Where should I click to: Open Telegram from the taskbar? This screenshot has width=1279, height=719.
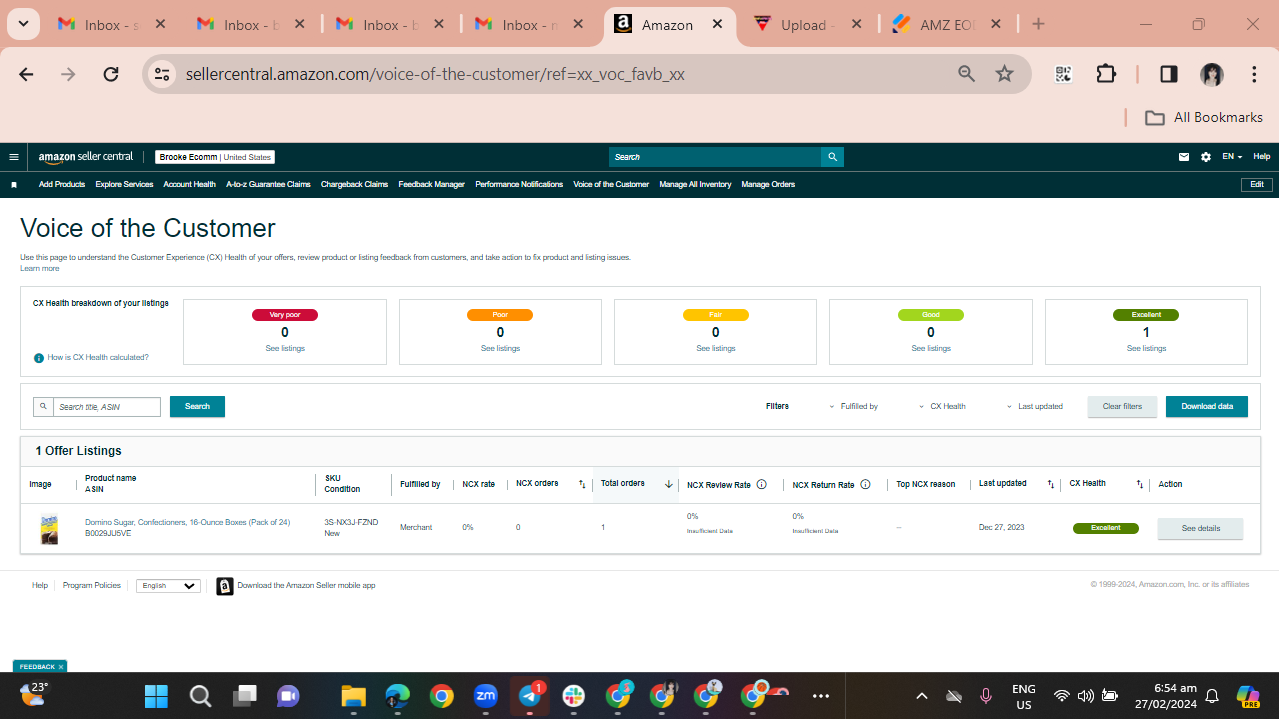pyautogui.click(x=530, y=696)
